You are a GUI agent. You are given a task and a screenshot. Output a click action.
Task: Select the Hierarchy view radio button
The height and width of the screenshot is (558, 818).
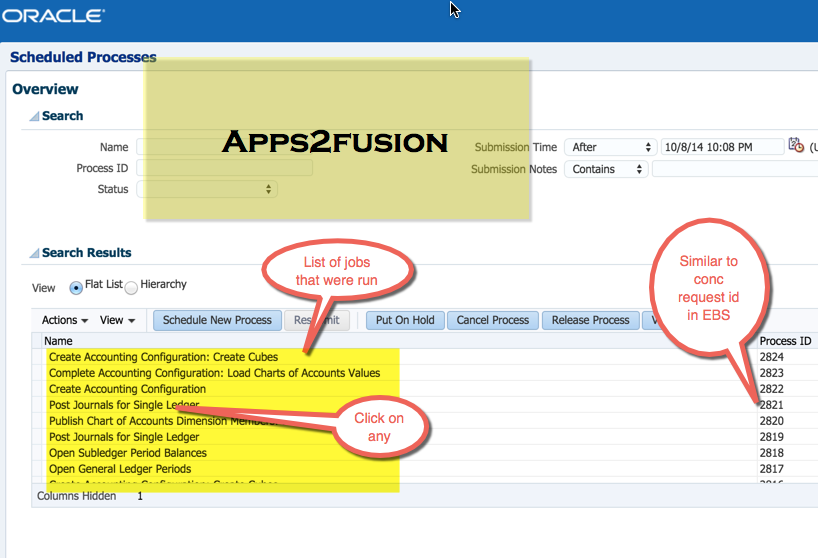131,287
